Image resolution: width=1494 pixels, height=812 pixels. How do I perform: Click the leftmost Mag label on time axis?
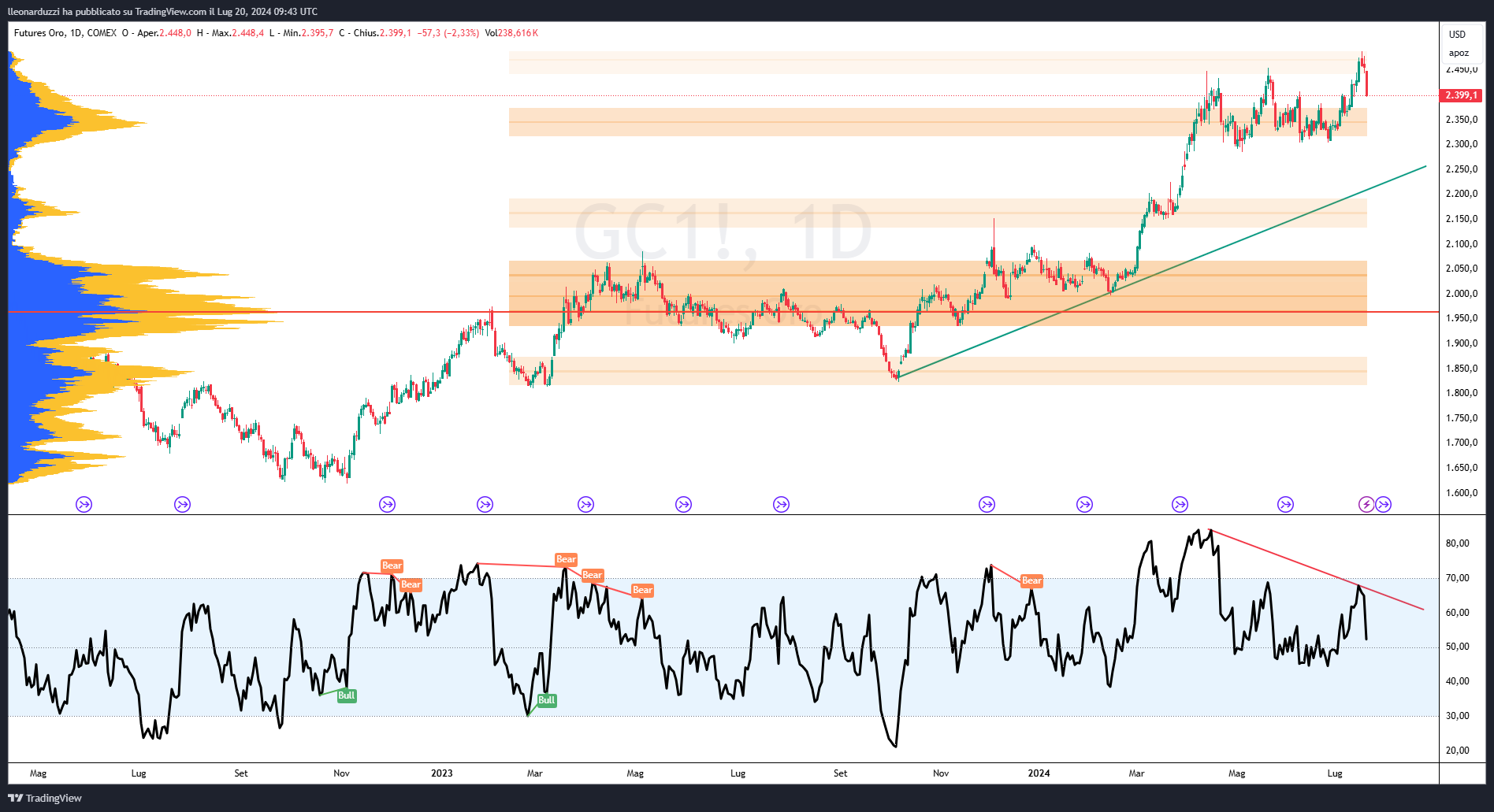(x=38, y=773)
